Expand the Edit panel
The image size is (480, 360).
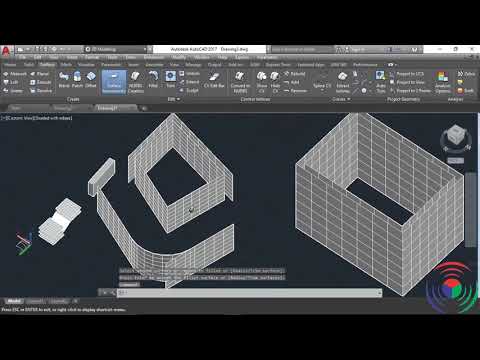coord(174,99)
